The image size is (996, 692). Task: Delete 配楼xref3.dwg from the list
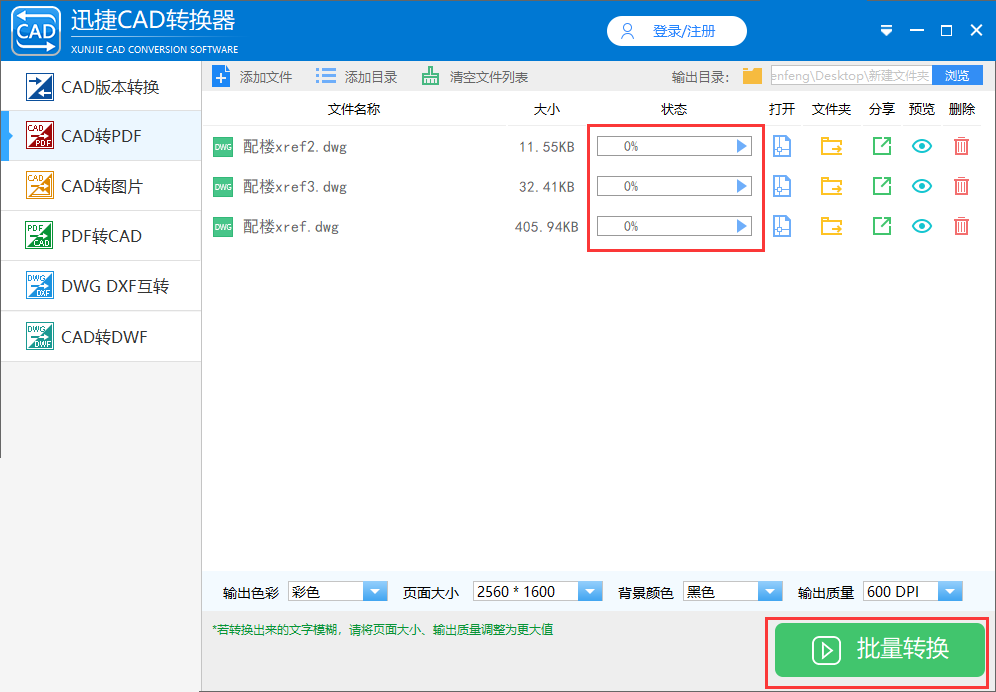(x=961, y=186)
